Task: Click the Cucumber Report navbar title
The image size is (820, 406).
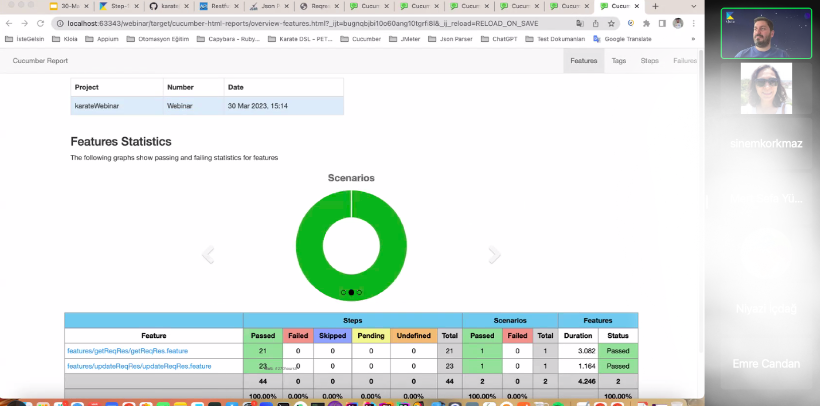Action: (x=40, y=61)
